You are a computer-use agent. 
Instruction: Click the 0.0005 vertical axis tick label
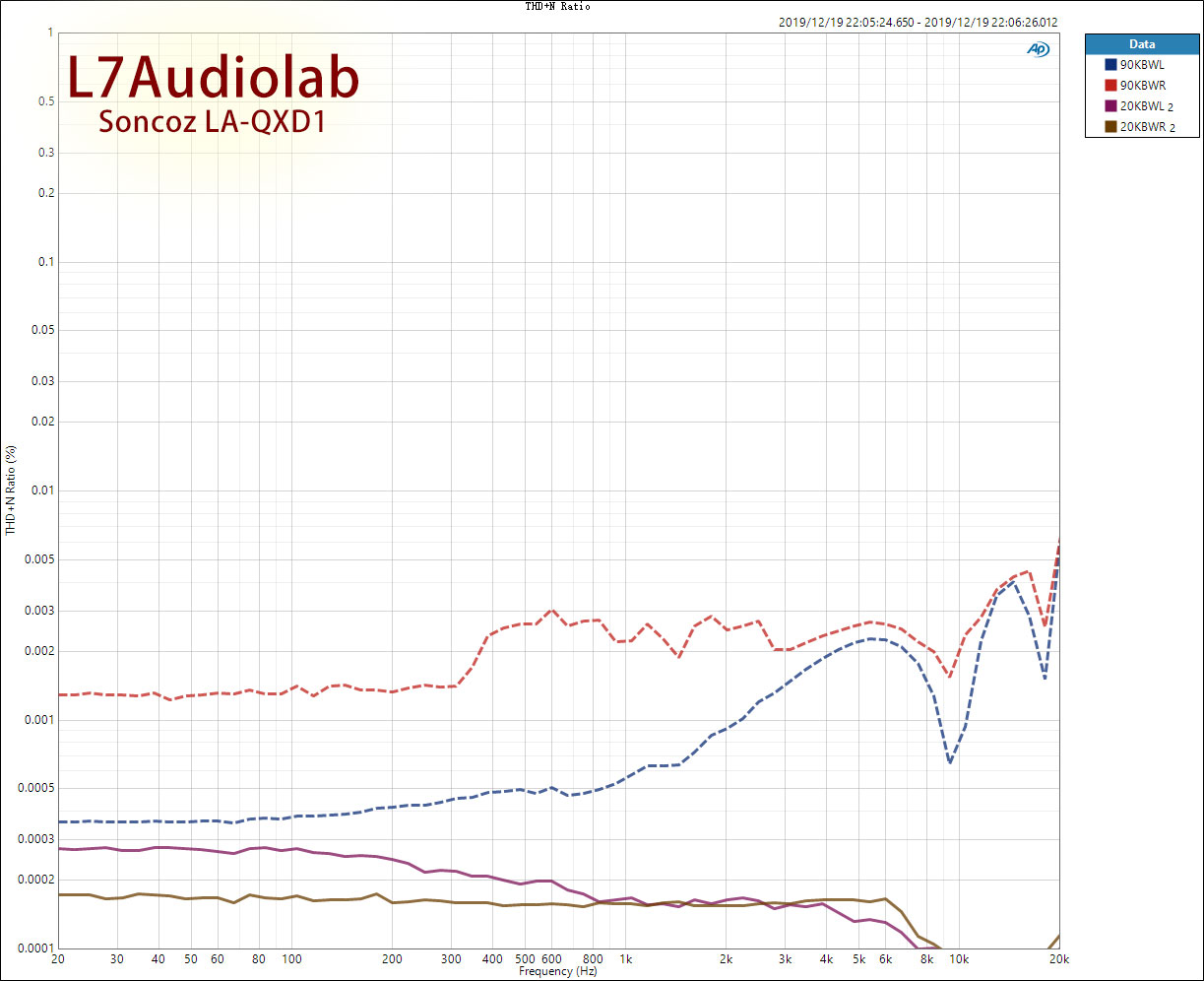click(x=36, y=788)
